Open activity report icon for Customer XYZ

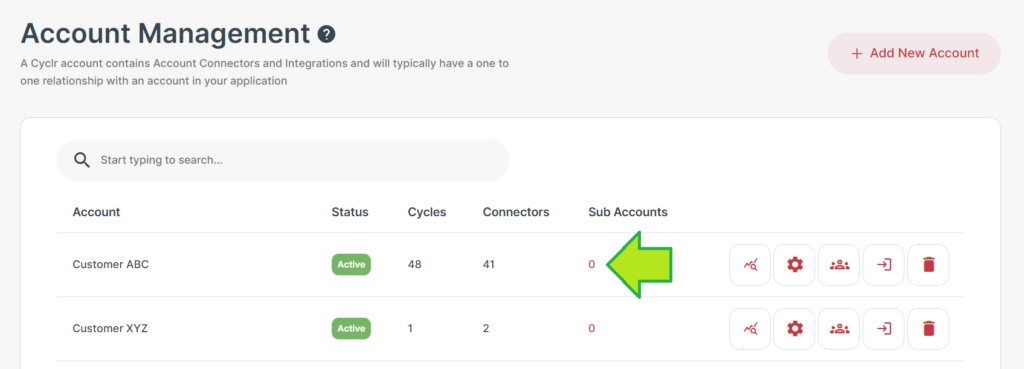pyautogui.click(x=750, y=329)
